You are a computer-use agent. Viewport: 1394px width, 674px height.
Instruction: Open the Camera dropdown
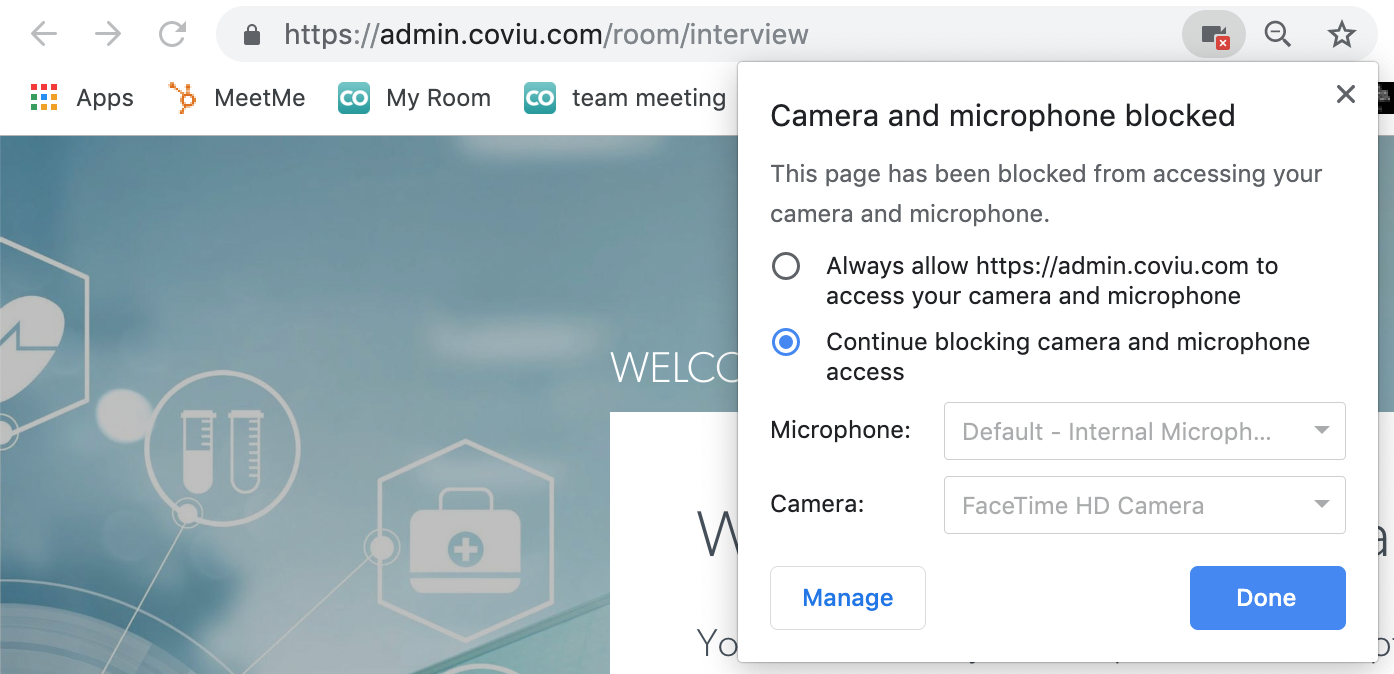pos(1145,505)
